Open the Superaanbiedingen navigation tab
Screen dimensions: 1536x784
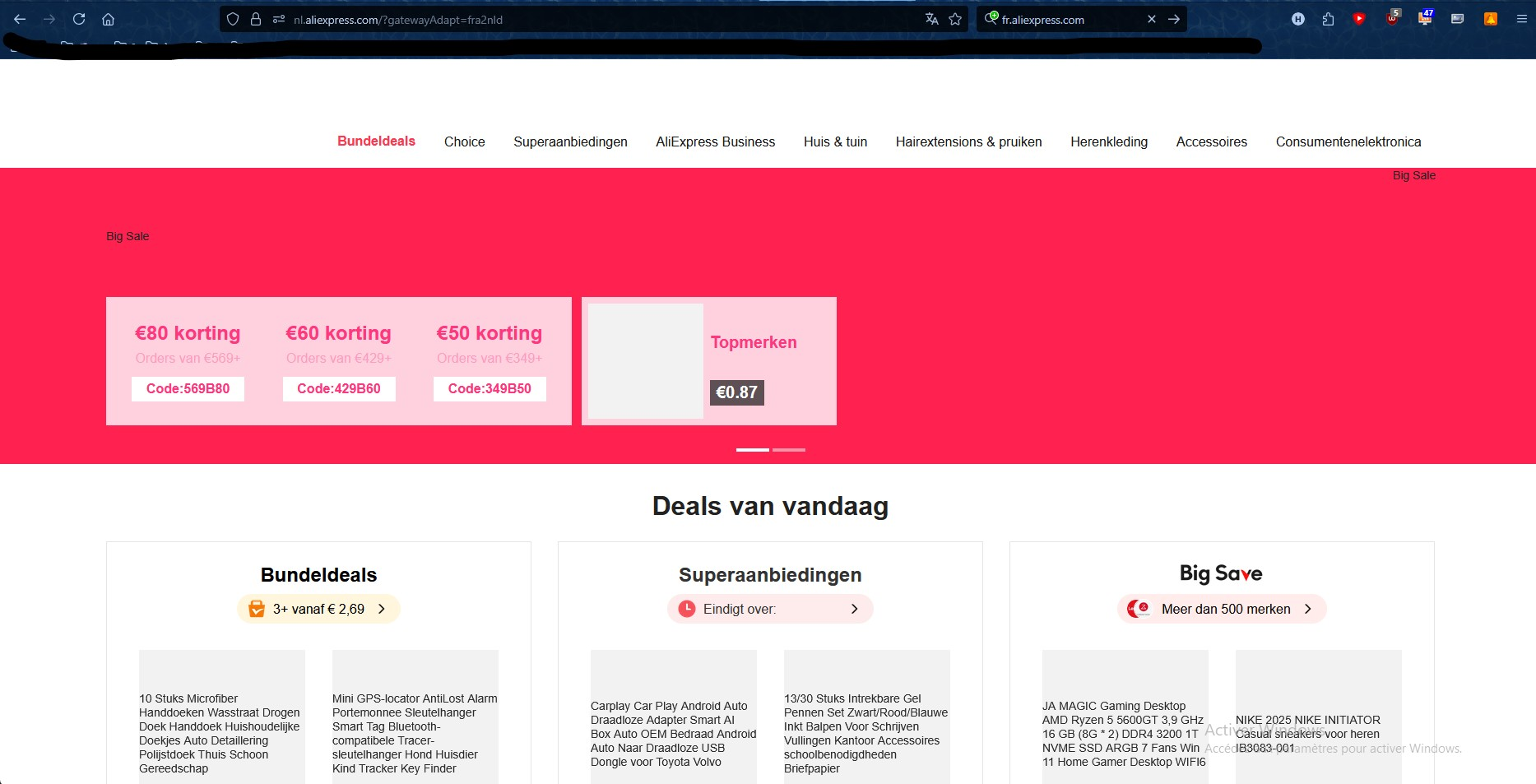point(570,141)
